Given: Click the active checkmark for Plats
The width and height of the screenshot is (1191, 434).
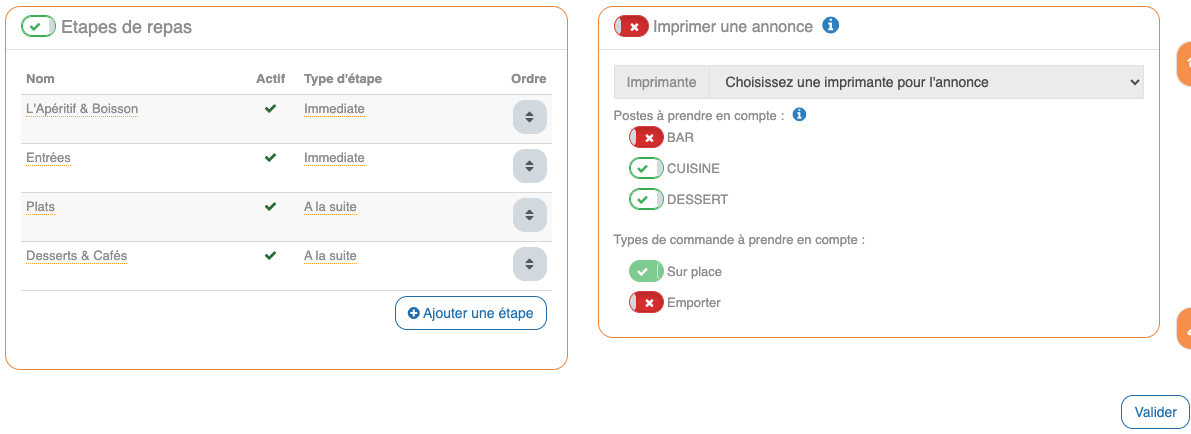Looking at the screenshot, I should pos(270,207).
